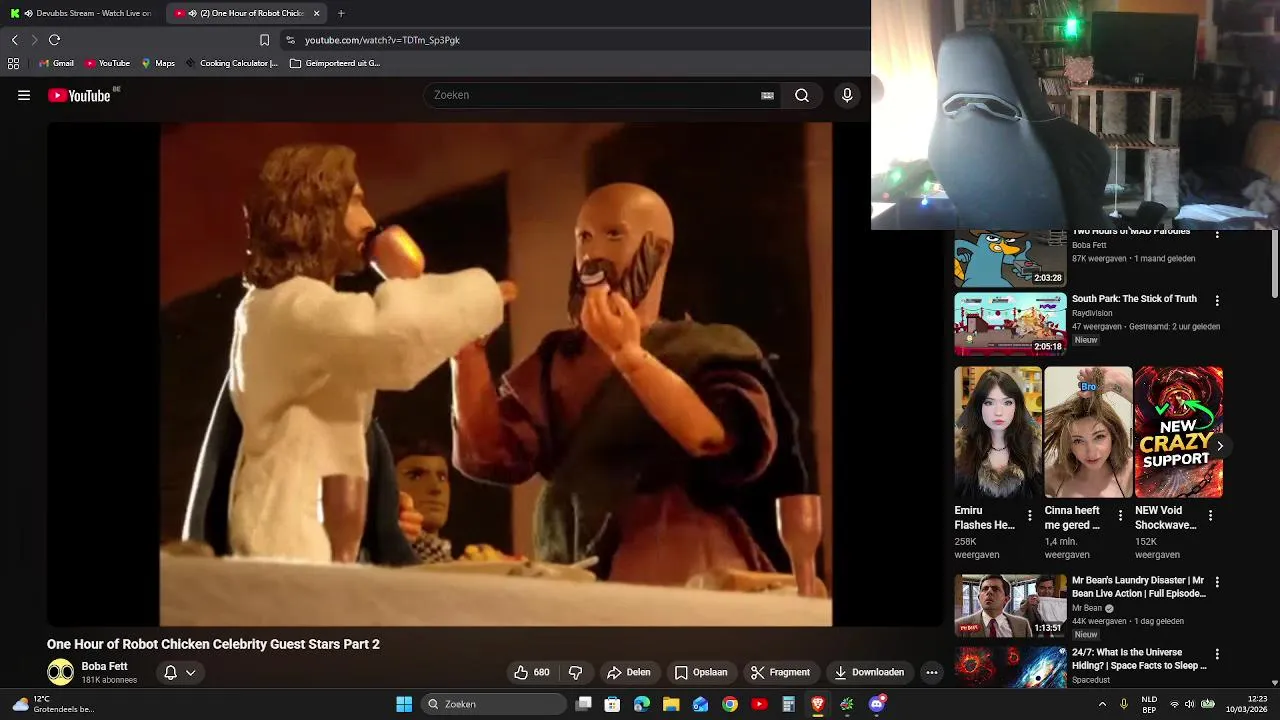This screenshot has width=1280, height=720.
Task: Open Discord from taskbar
Action: [877, 704]
